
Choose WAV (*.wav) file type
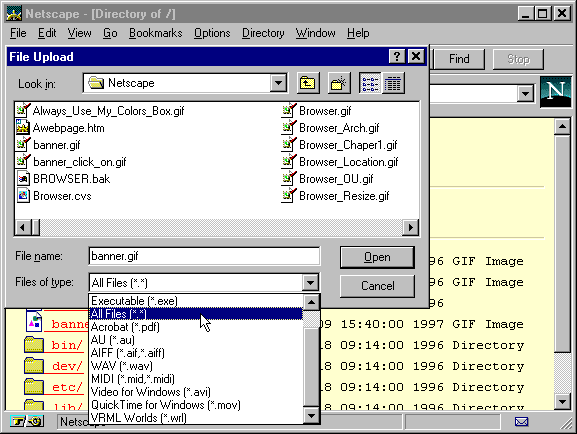(196, 366)
